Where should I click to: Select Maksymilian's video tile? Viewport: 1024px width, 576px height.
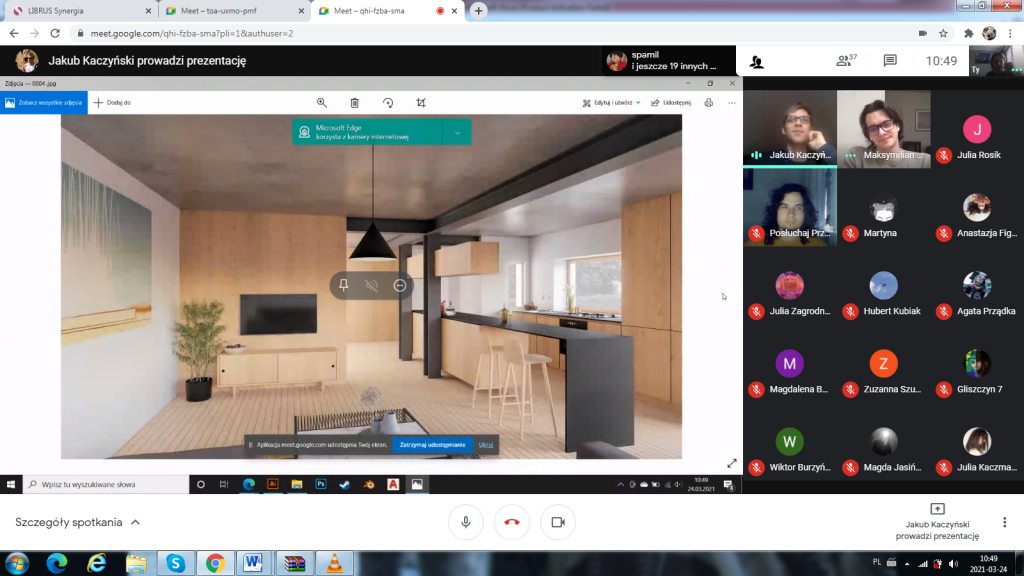point(883,128)
